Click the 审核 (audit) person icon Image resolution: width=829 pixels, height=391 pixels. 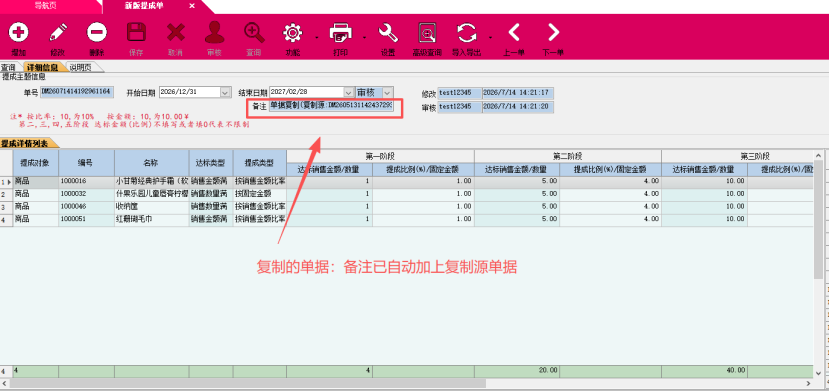(x=215, y=32)
